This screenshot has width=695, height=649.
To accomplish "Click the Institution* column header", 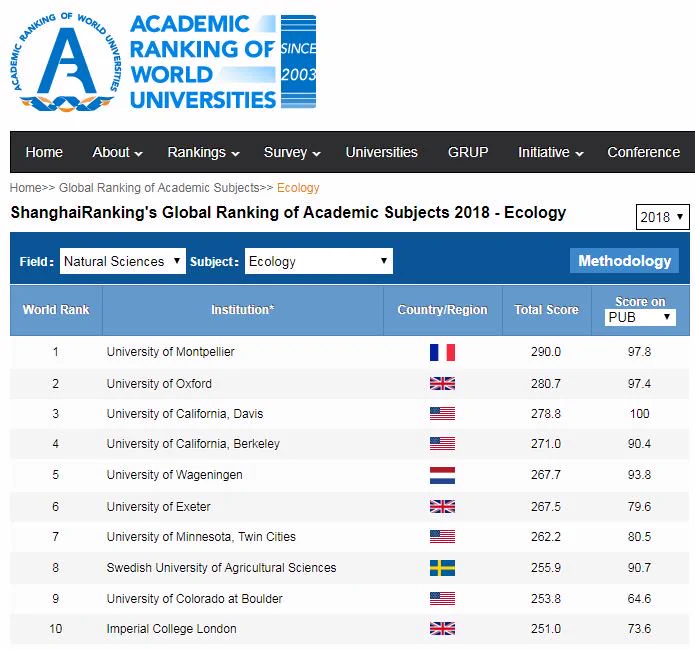I will (242, 309).
